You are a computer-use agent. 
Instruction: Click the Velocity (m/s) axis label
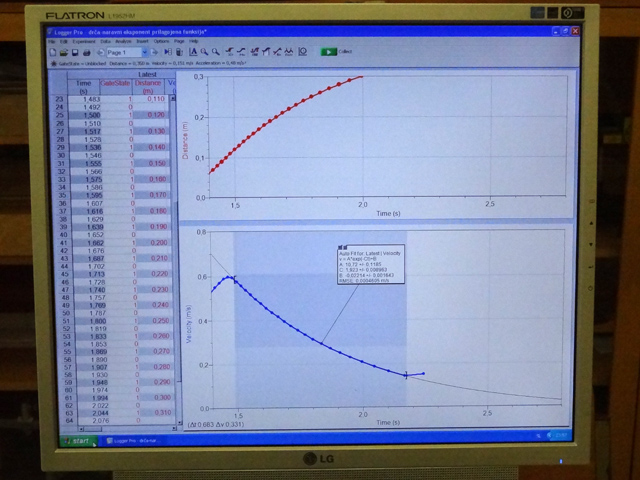(x=189, y=324)
